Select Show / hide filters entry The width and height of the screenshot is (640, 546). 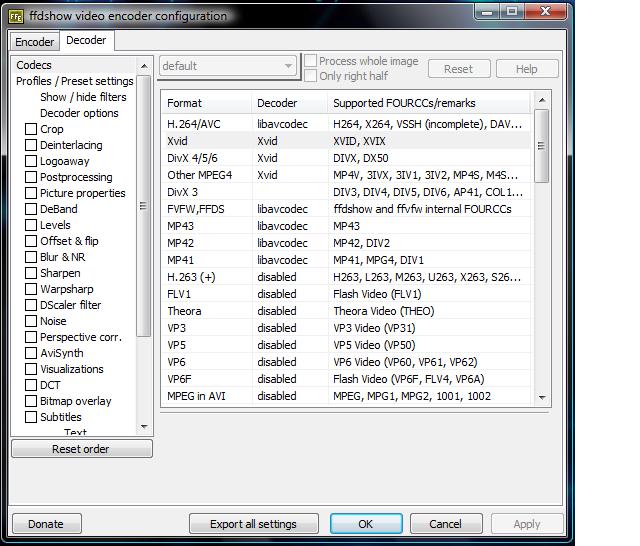pyautogui.click(x=83, y=97)
